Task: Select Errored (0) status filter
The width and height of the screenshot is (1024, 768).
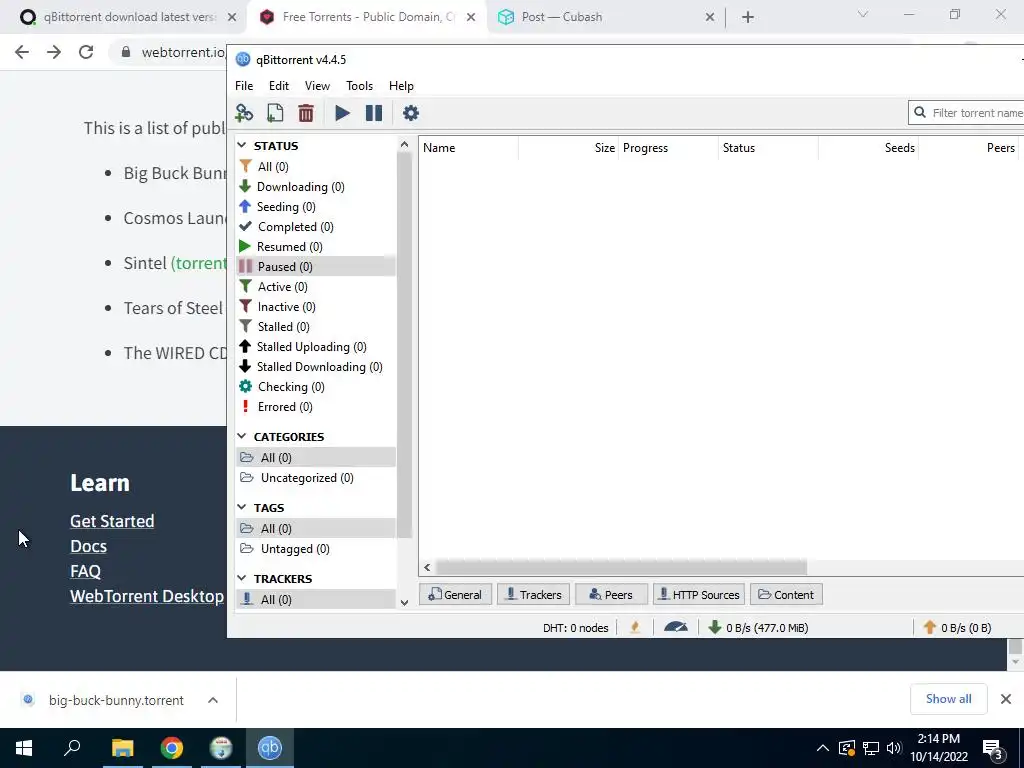Action: (x=316, y=407)
